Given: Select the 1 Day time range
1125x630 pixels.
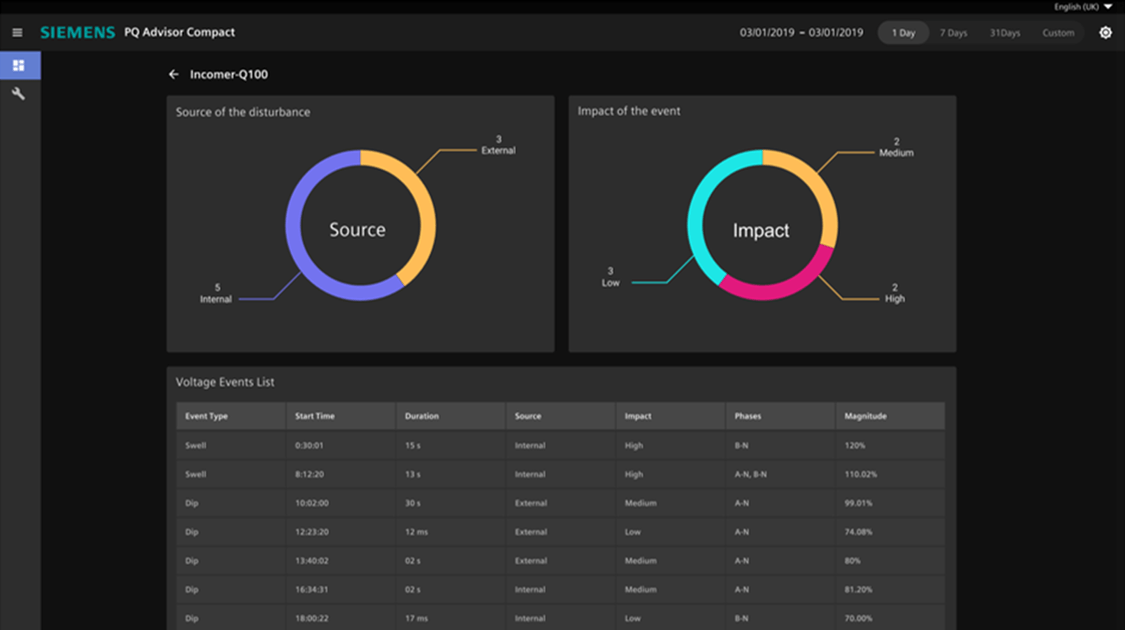Looking at the screenshot, I should 903,33.
